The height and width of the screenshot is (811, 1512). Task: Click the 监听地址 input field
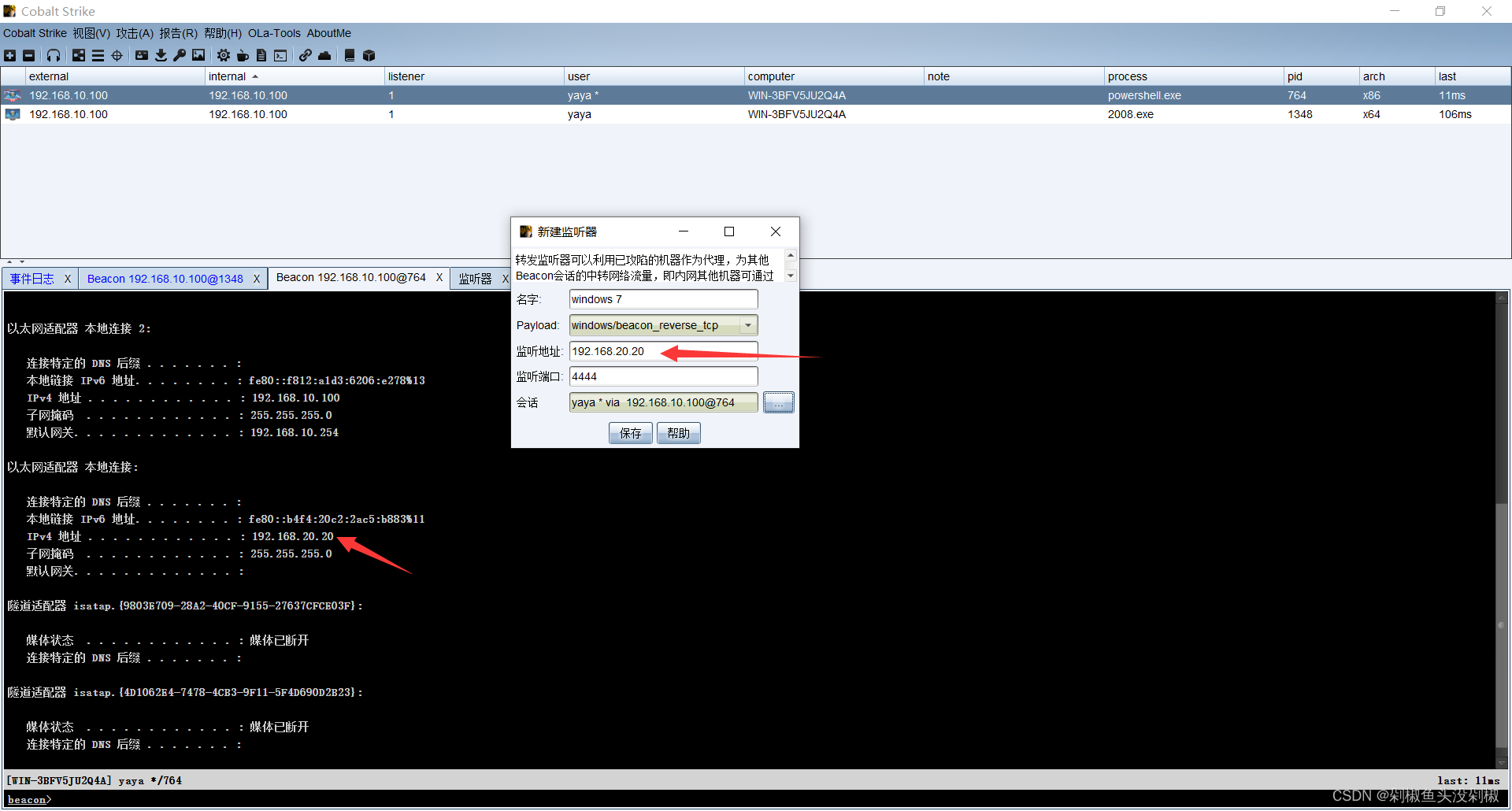pyautogui.click(x=663, y=351)
